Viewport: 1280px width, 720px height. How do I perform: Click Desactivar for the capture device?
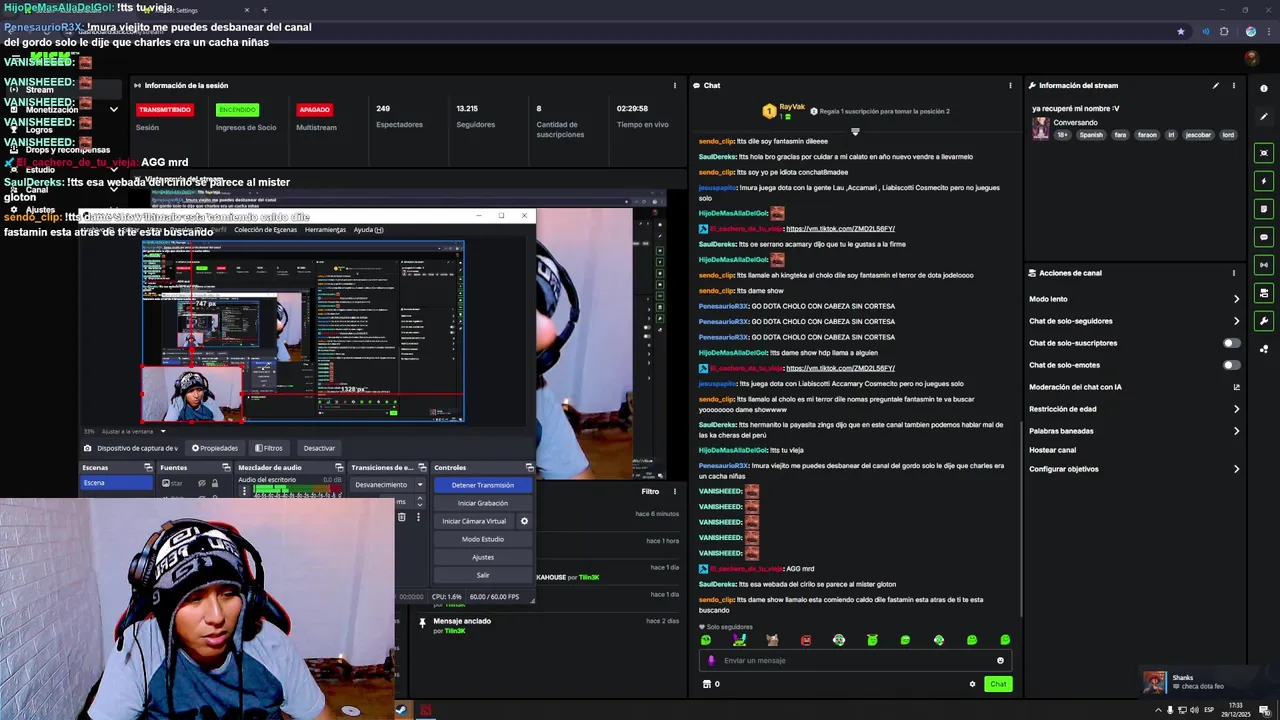point(319,448)
